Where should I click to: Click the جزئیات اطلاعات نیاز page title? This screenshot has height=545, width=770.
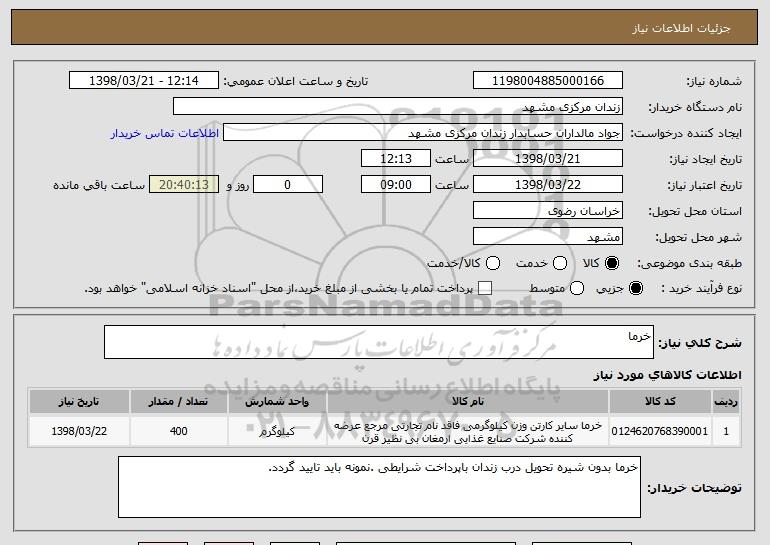pos(681,28)
